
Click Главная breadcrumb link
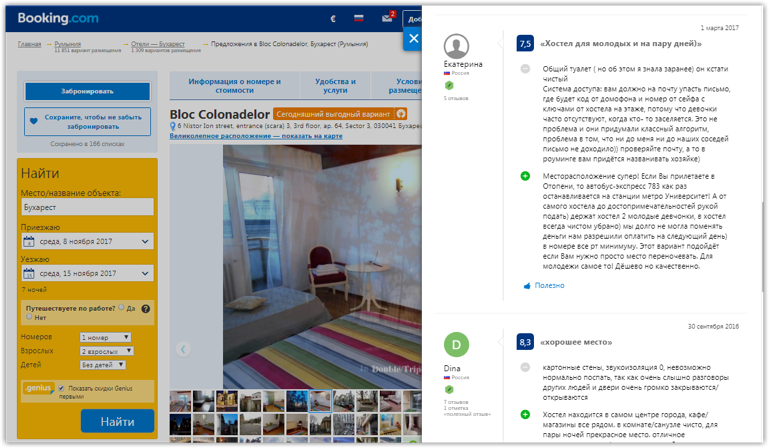pyautogui.click(x=29, y=44)
